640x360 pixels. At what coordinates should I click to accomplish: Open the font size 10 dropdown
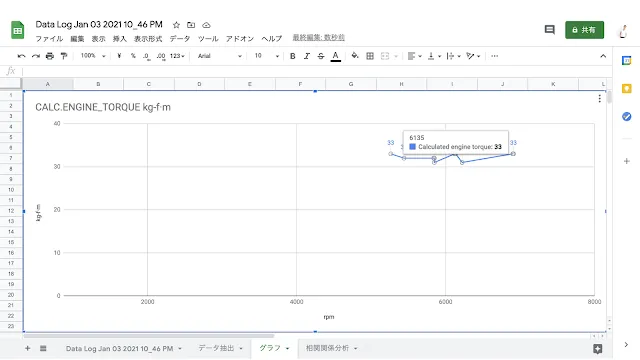pos(267,56)
